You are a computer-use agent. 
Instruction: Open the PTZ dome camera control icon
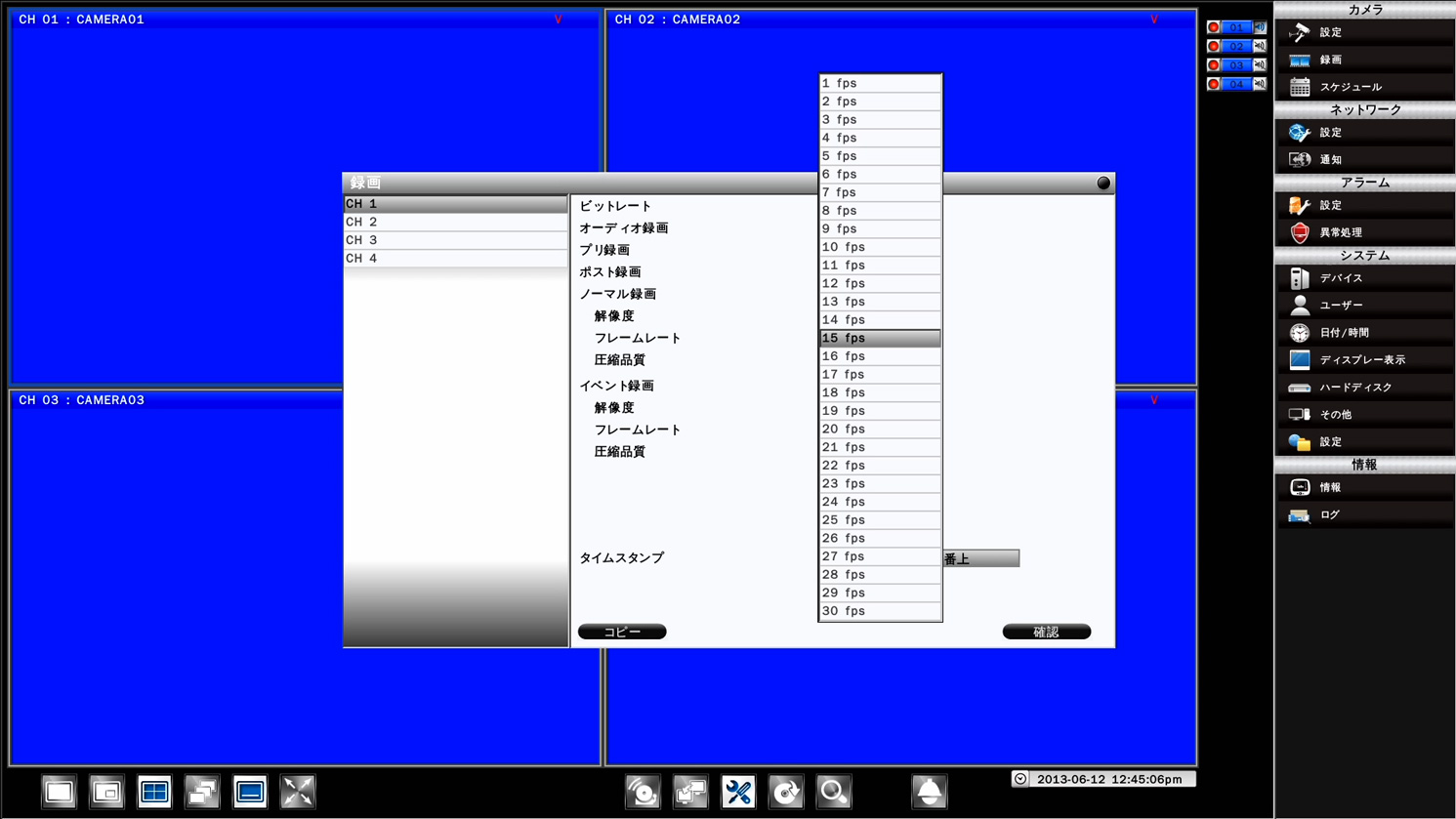929,792
